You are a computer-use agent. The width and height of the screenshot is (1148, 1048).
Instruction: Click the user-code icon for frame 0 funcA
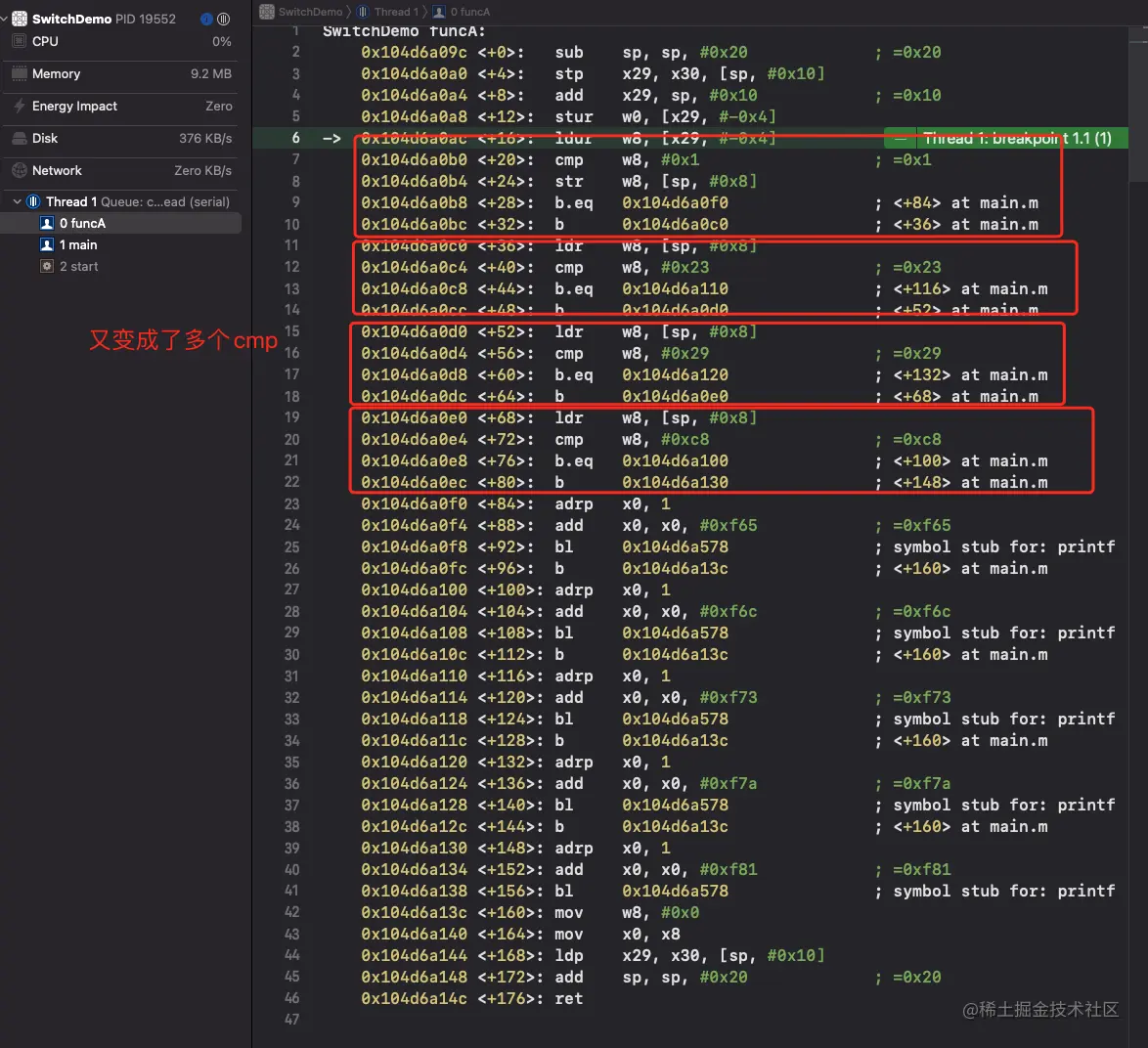(x=47, y=223)
